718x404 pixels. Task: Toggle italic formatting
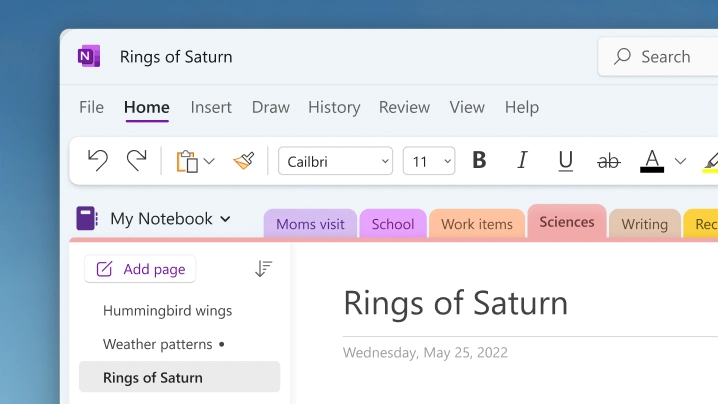point(522,160)
